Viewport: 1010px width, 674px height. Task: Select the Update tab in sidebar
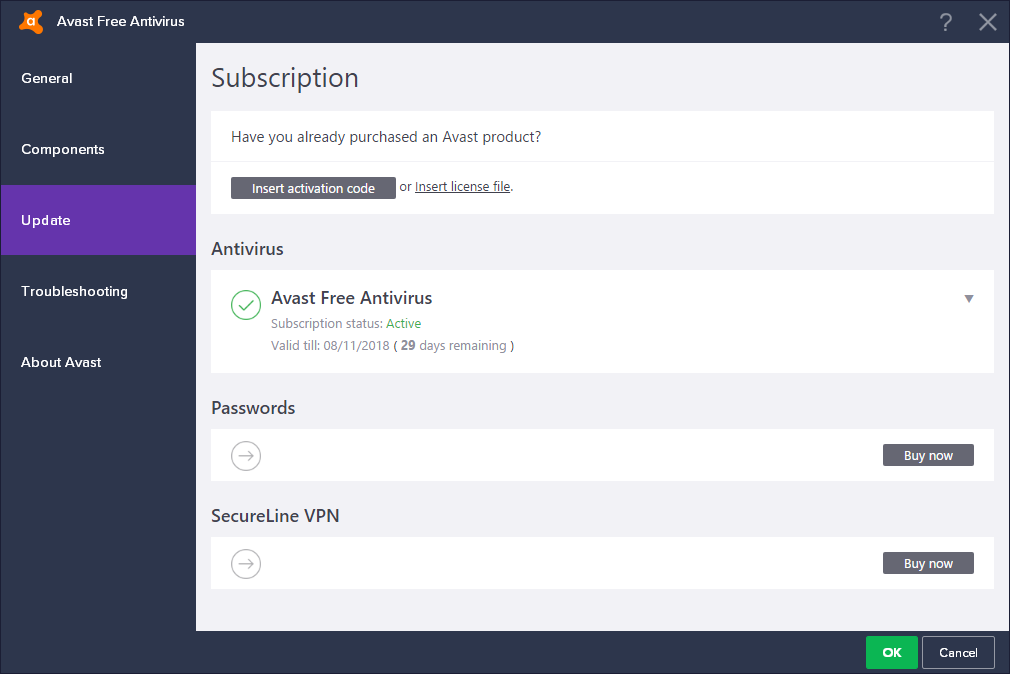click(98, 220)
